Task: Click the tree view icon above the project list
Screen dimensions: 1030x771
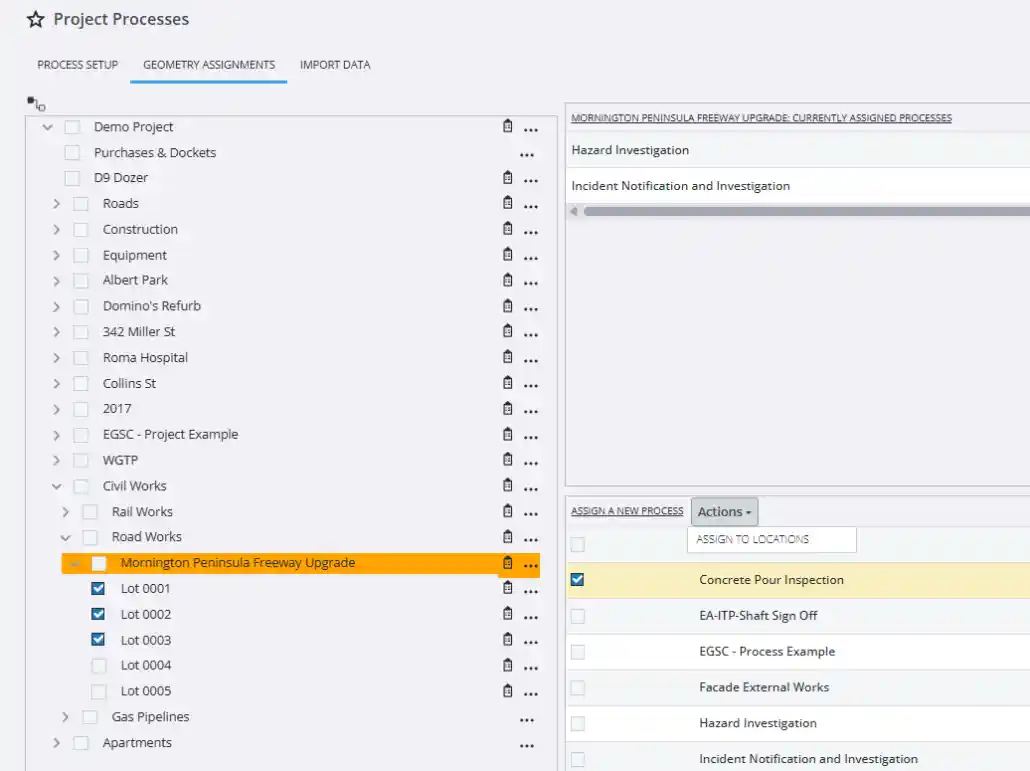Action: pos(33,103)
